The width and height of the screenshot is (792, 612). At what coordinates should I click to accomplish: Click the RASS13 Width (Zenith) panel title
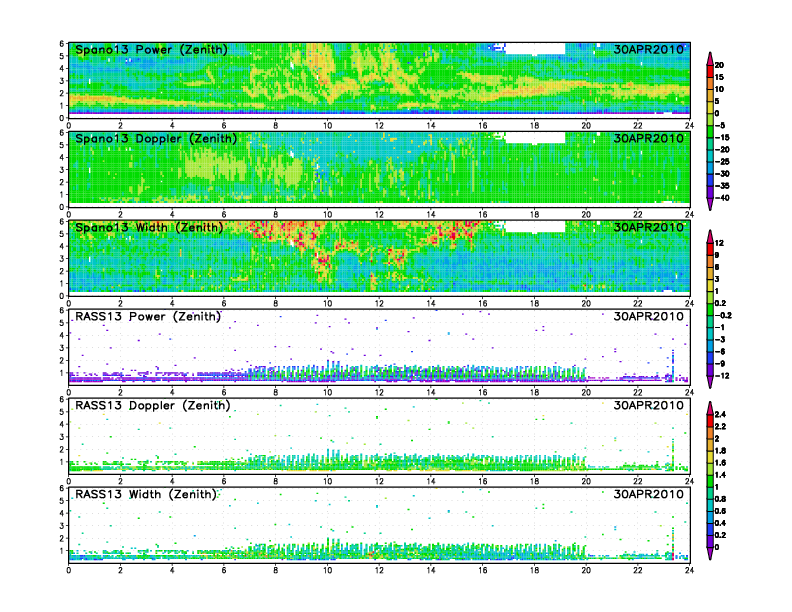click(x=146, y=494)
